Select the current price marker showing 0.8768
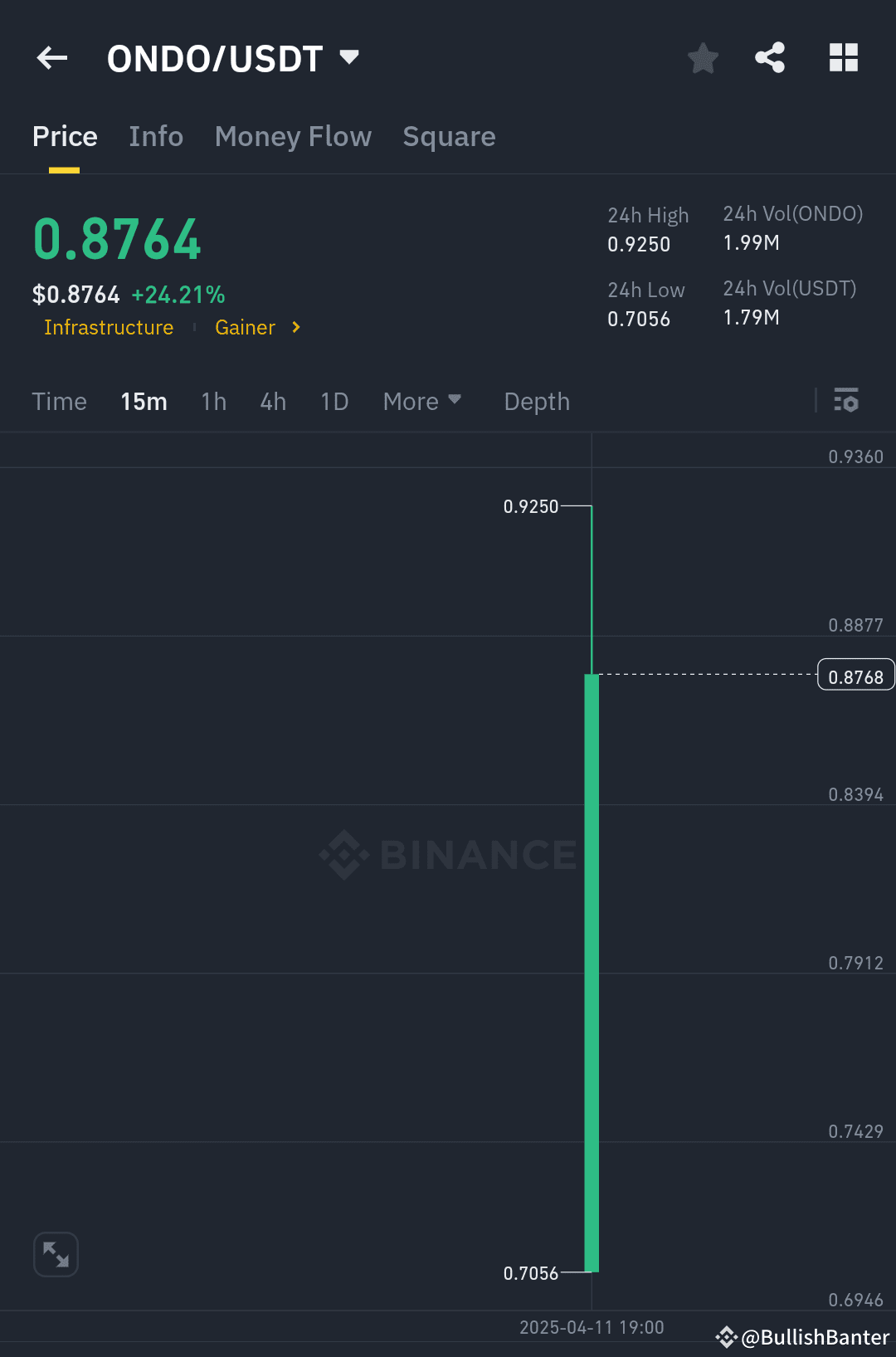This screenshot has height=1357, width=896. 855,675
